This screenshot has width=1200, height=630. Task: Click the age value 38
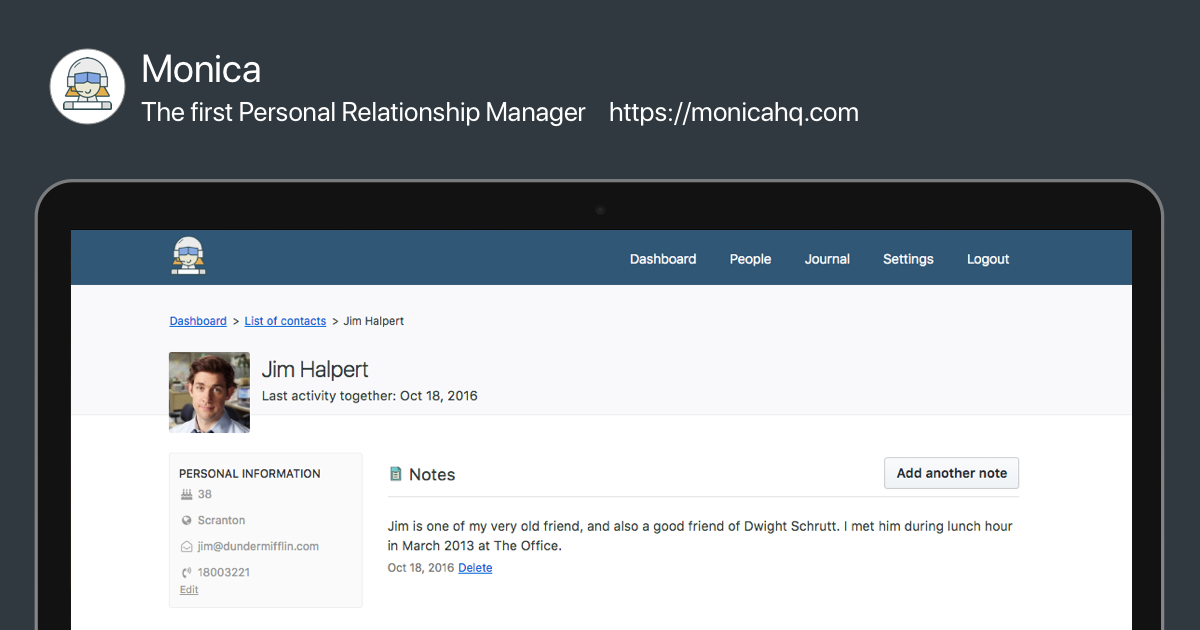pyautogui.click(x=205, y=494)
